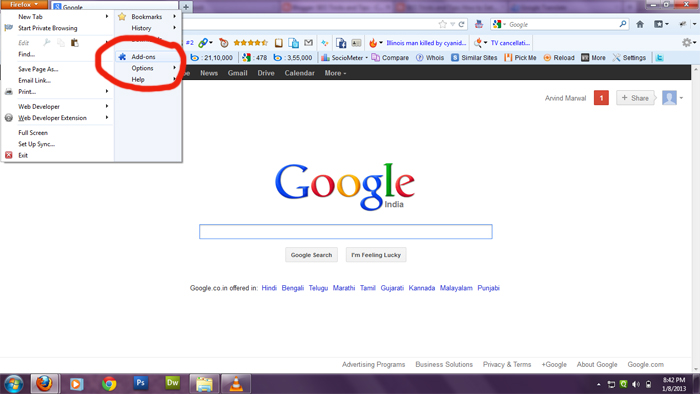Click the Compare toolbar button
Viewport: 700px width, 394px height.
[390, 58]
